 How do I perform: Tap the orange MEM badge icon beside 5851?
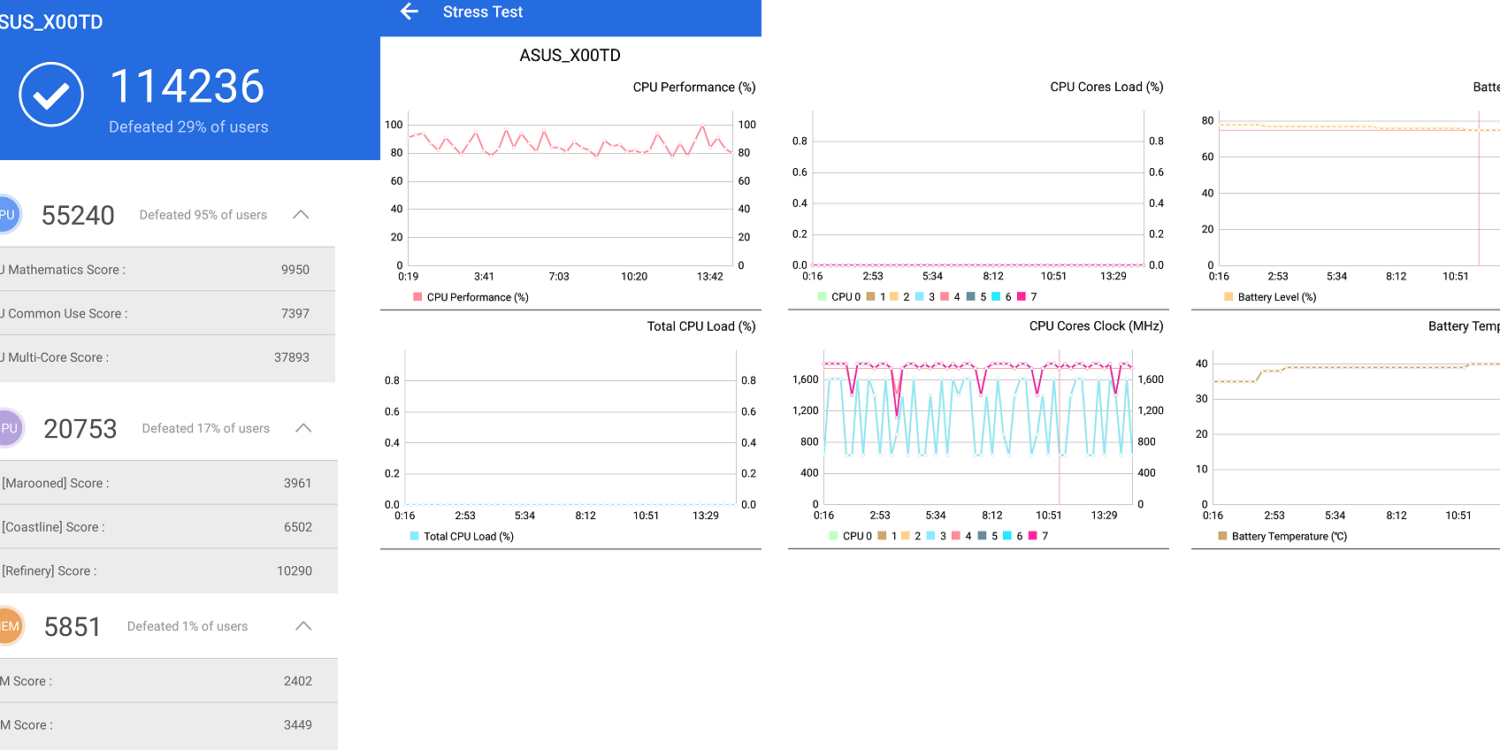8,626
